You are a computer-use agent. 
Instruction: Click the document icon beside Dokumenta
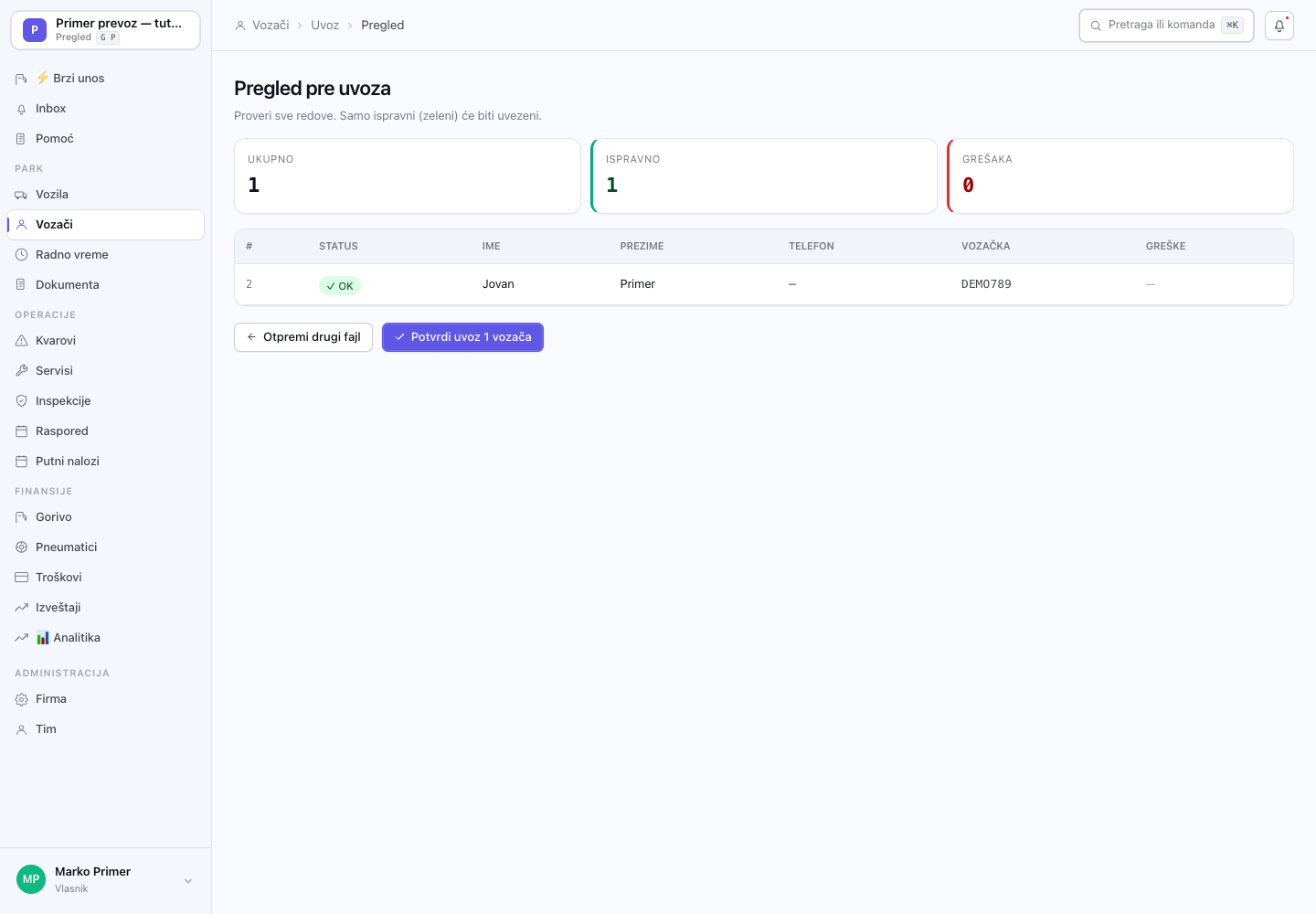point(21,285)
